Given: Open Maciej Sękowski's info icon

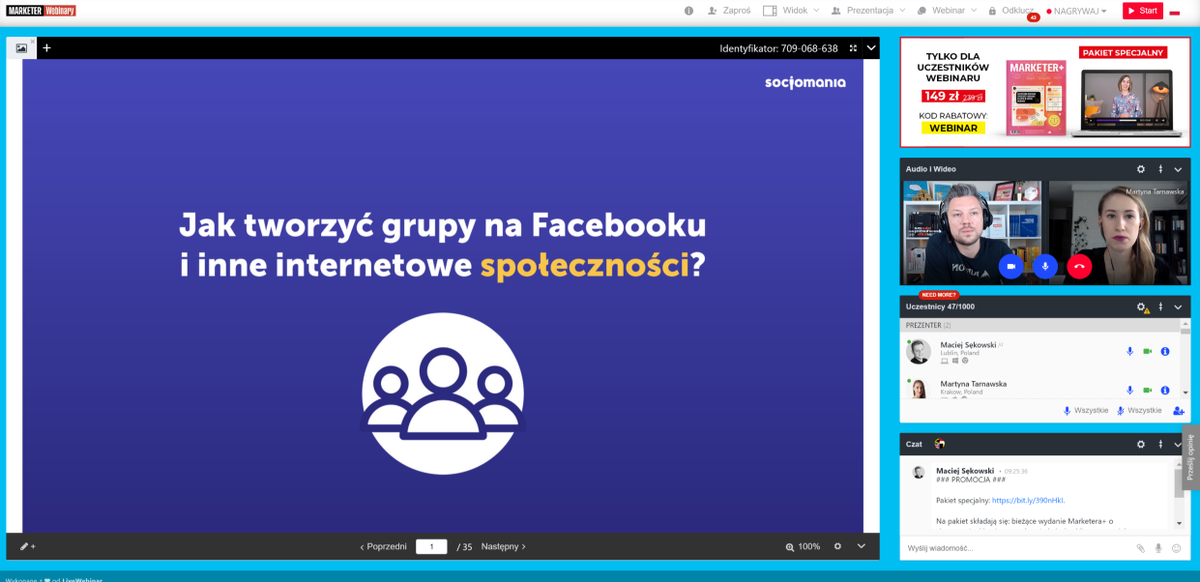Looking at the screenshot, I should tap(1165, 351).
